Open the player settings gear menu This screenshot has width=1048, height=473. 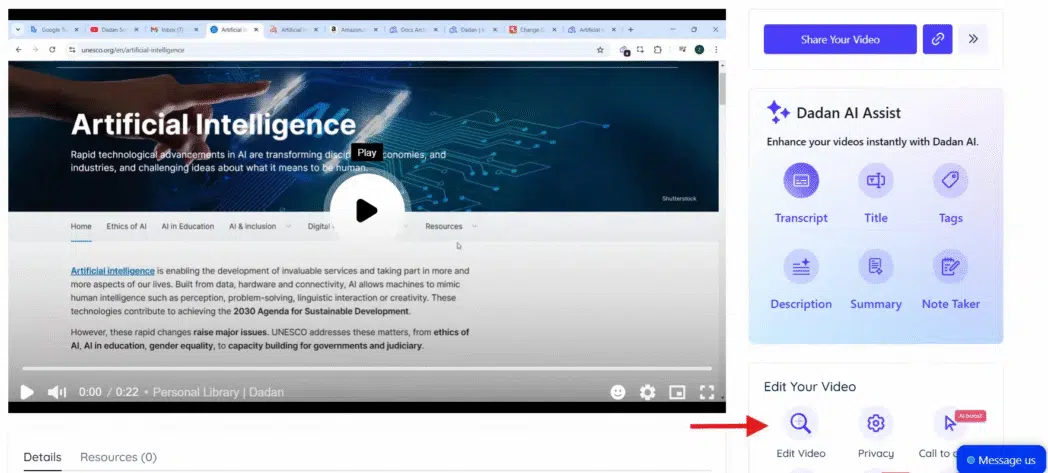tap(648, 392)
